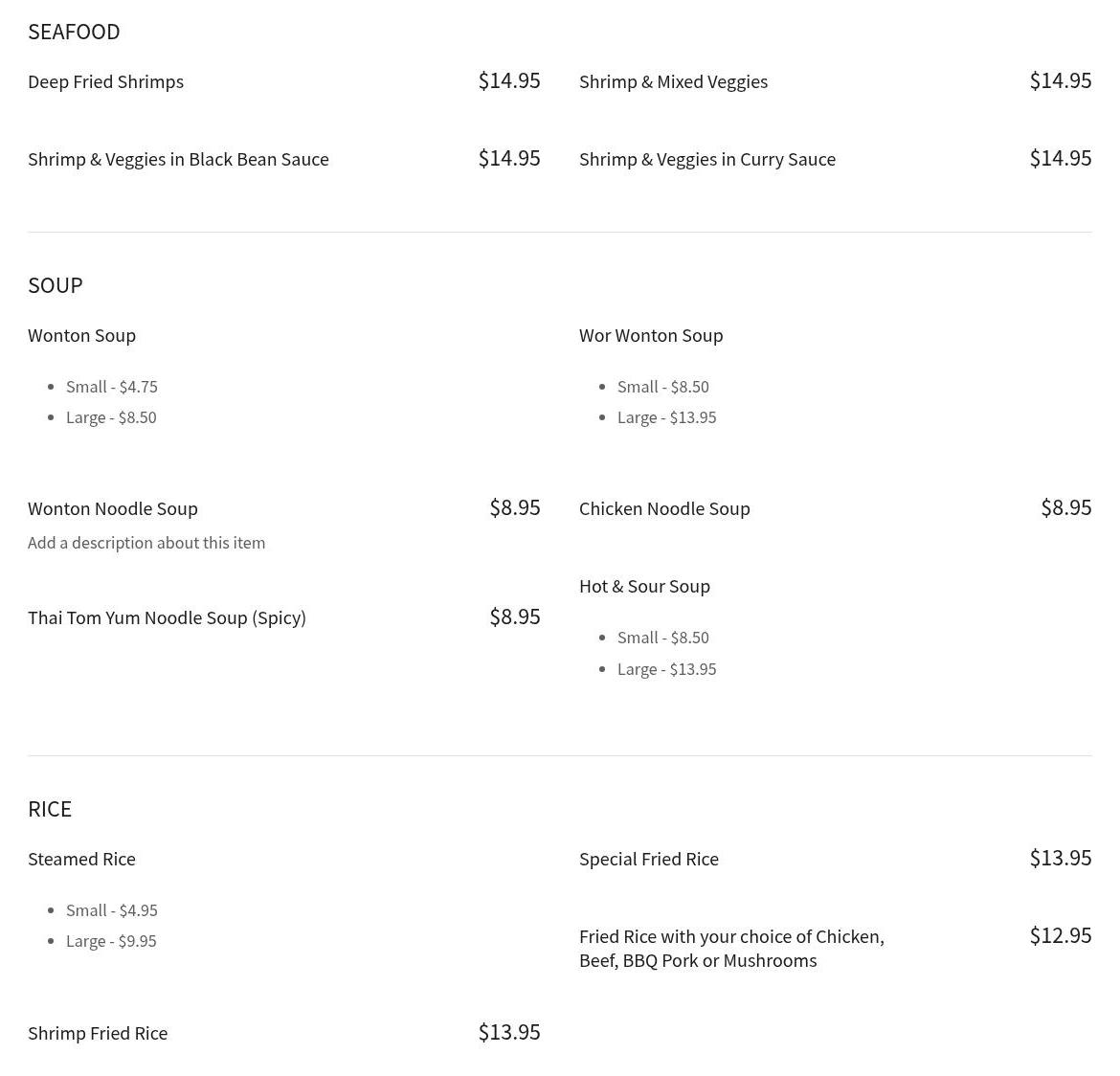This screenshot has width=1120, height=1076.
Task: Pick Hot & Sour Soup Small $8.50 option
Action: pos(662,638)
